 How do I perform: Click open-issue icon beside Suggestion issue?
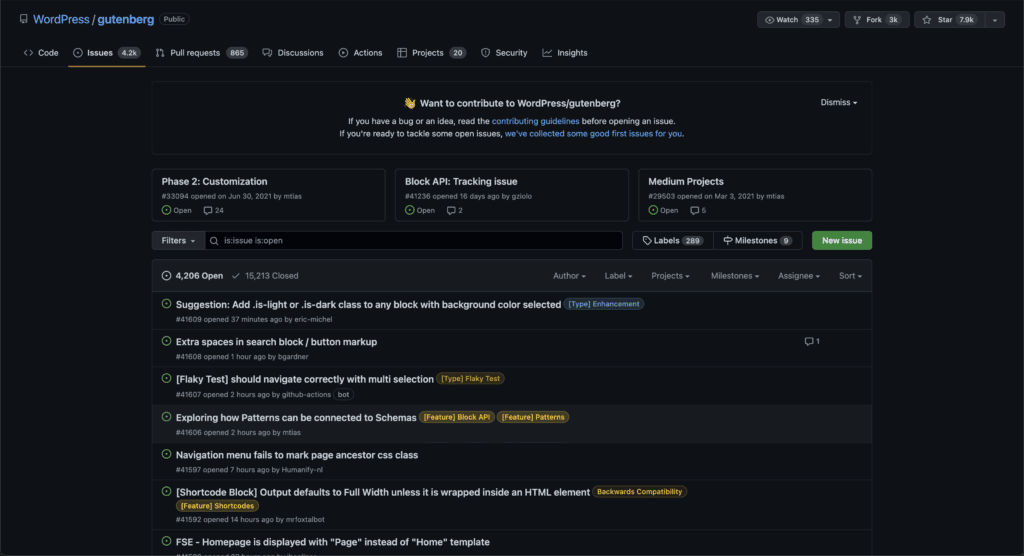(167, 304)
